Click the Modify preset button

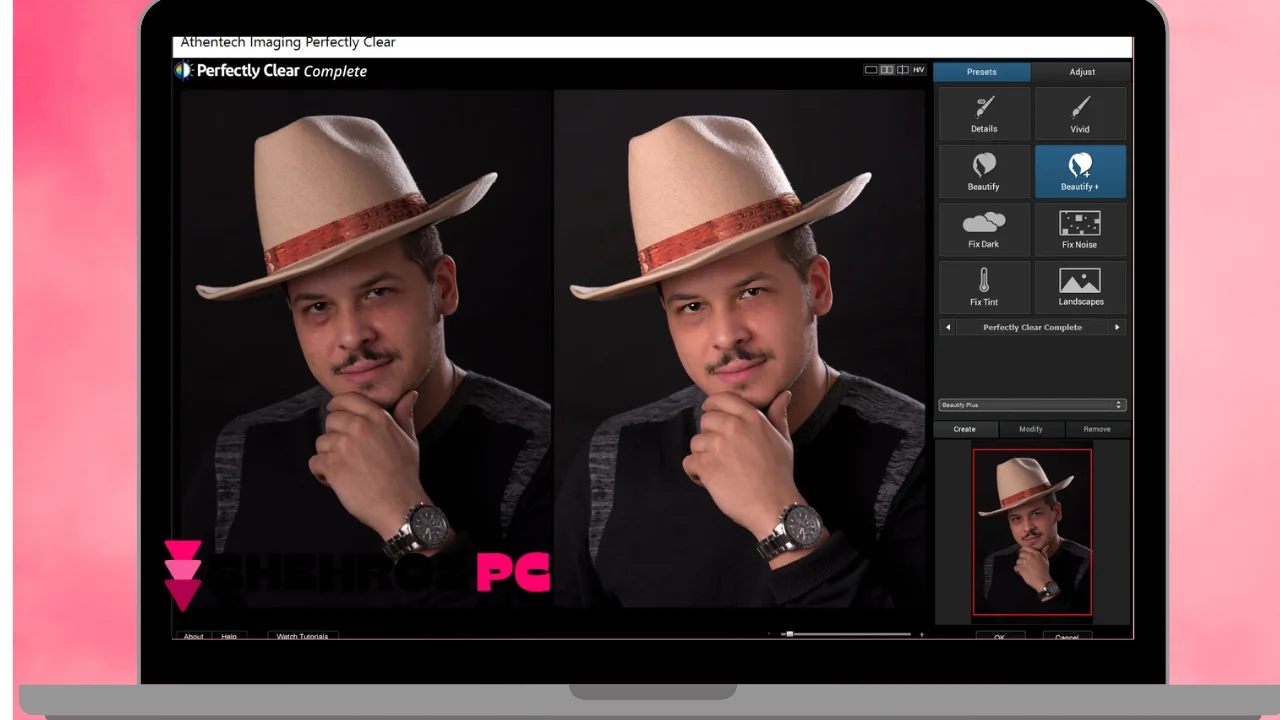pyautogui.click(x=1031, y=429)
